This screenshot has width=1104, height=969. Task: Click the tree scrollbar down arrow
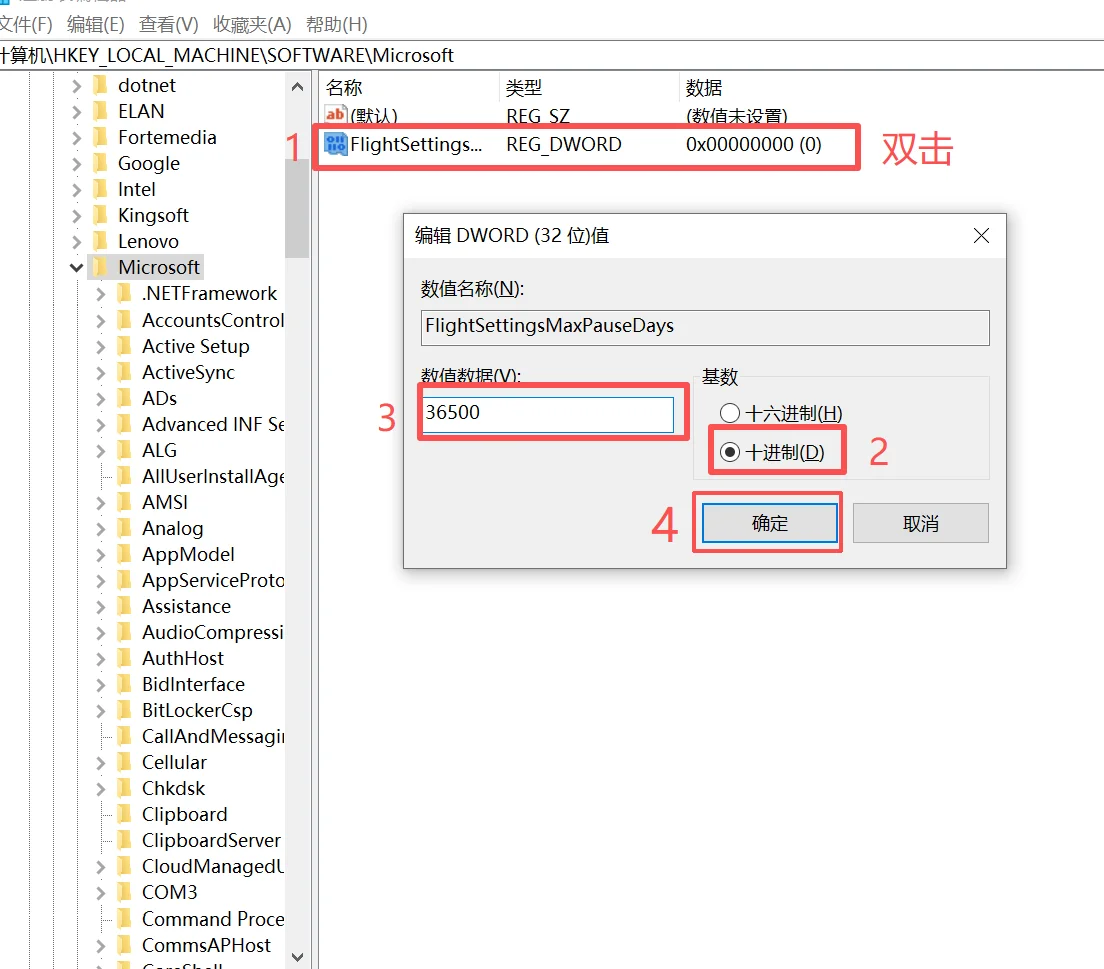tap(297, 957)
